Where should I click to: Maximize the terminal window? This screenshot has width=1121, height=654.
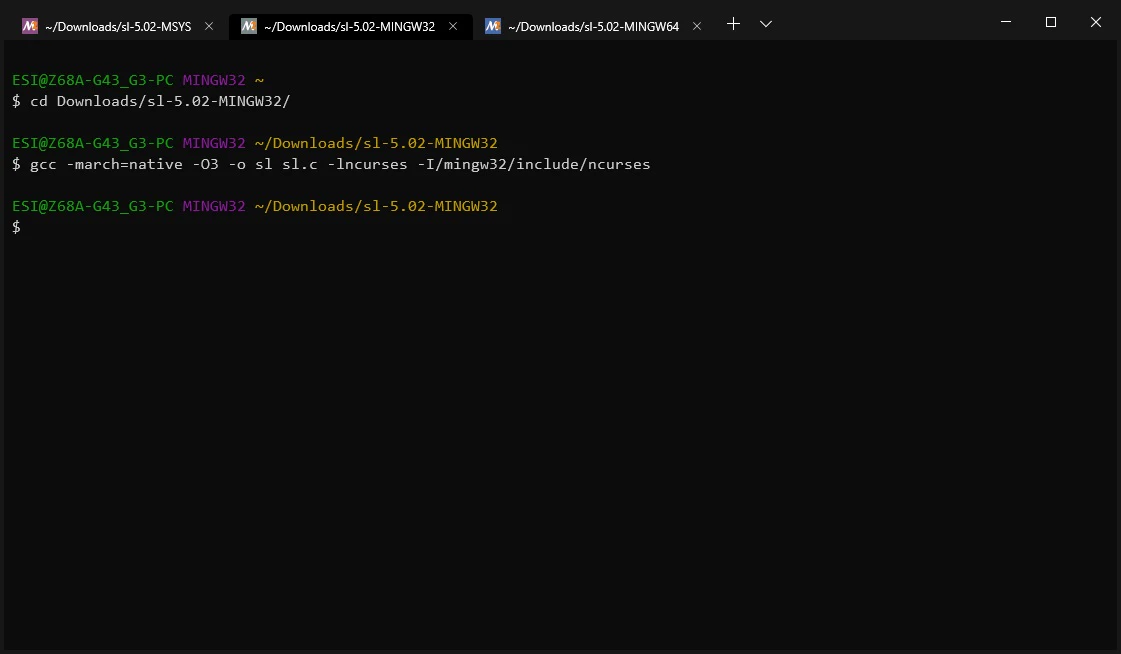click(x=1051, y=22)
